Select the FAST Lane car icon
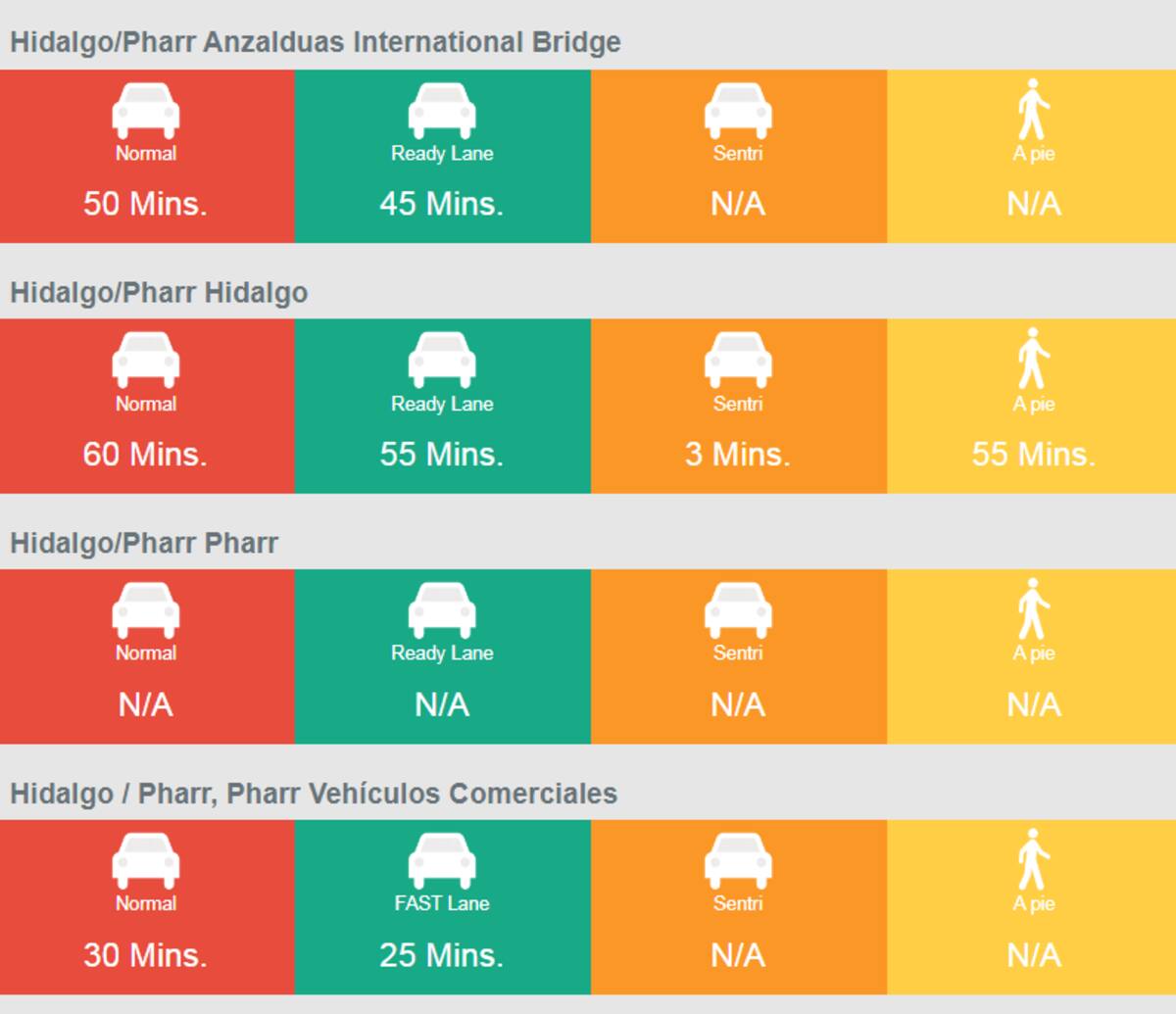This screenshot has width=1176, height=1014. coord(442,861)
